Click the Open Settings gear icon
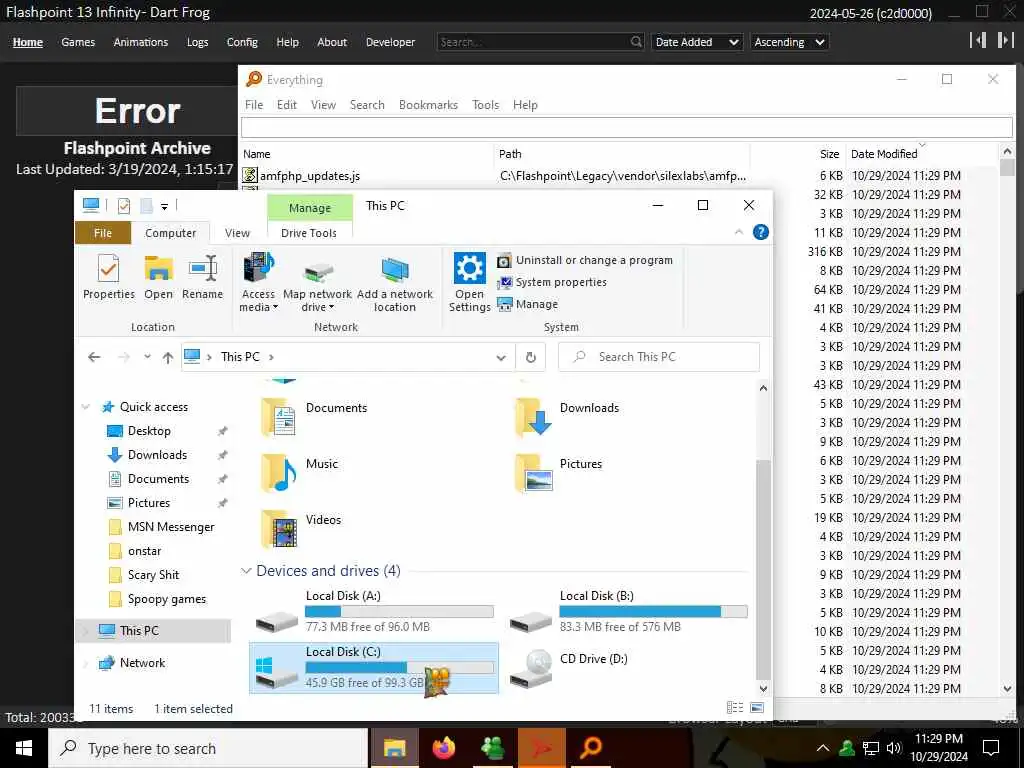Image resolution: width=1024 pixels, height=768 pixels. pyautogui.click(x=470, y=268)
